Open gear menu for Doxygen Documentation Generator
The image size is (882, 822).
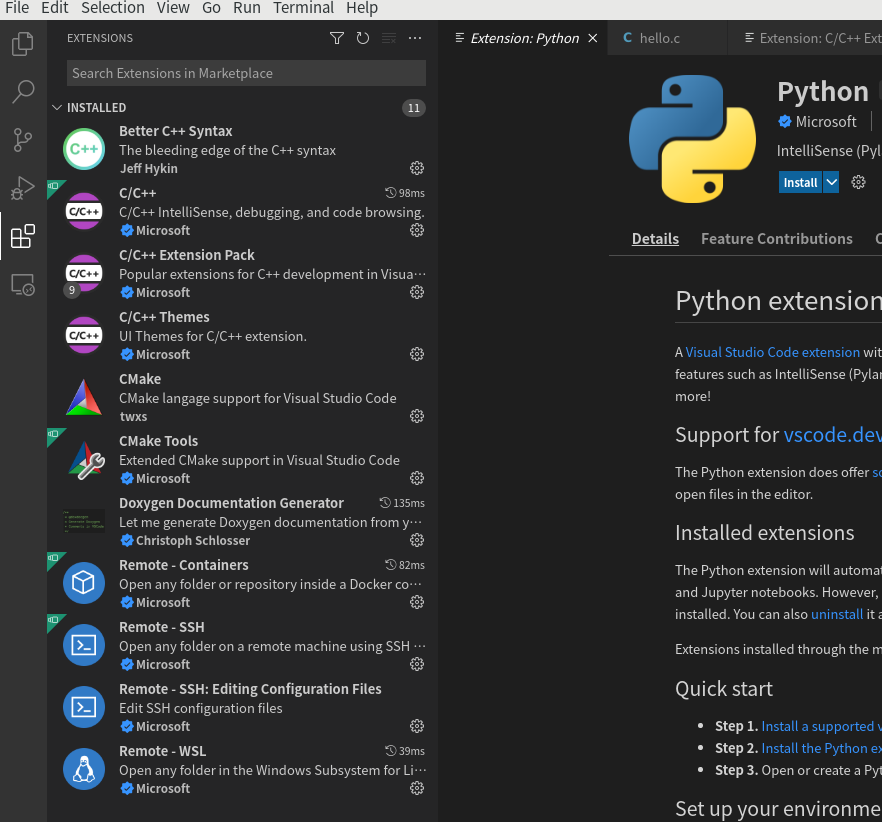pyautogui.click(x=417, y=540)
